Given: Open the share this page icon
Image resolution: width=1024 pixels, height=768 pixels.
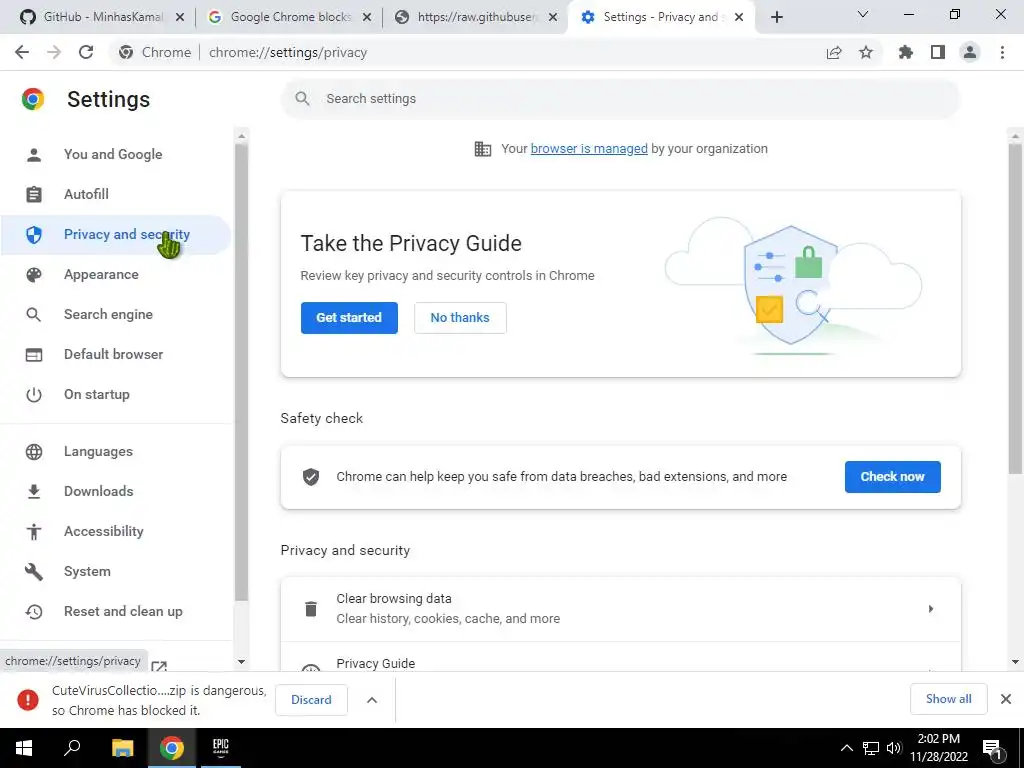Looking at the screenshot, I should pos(834,52).
